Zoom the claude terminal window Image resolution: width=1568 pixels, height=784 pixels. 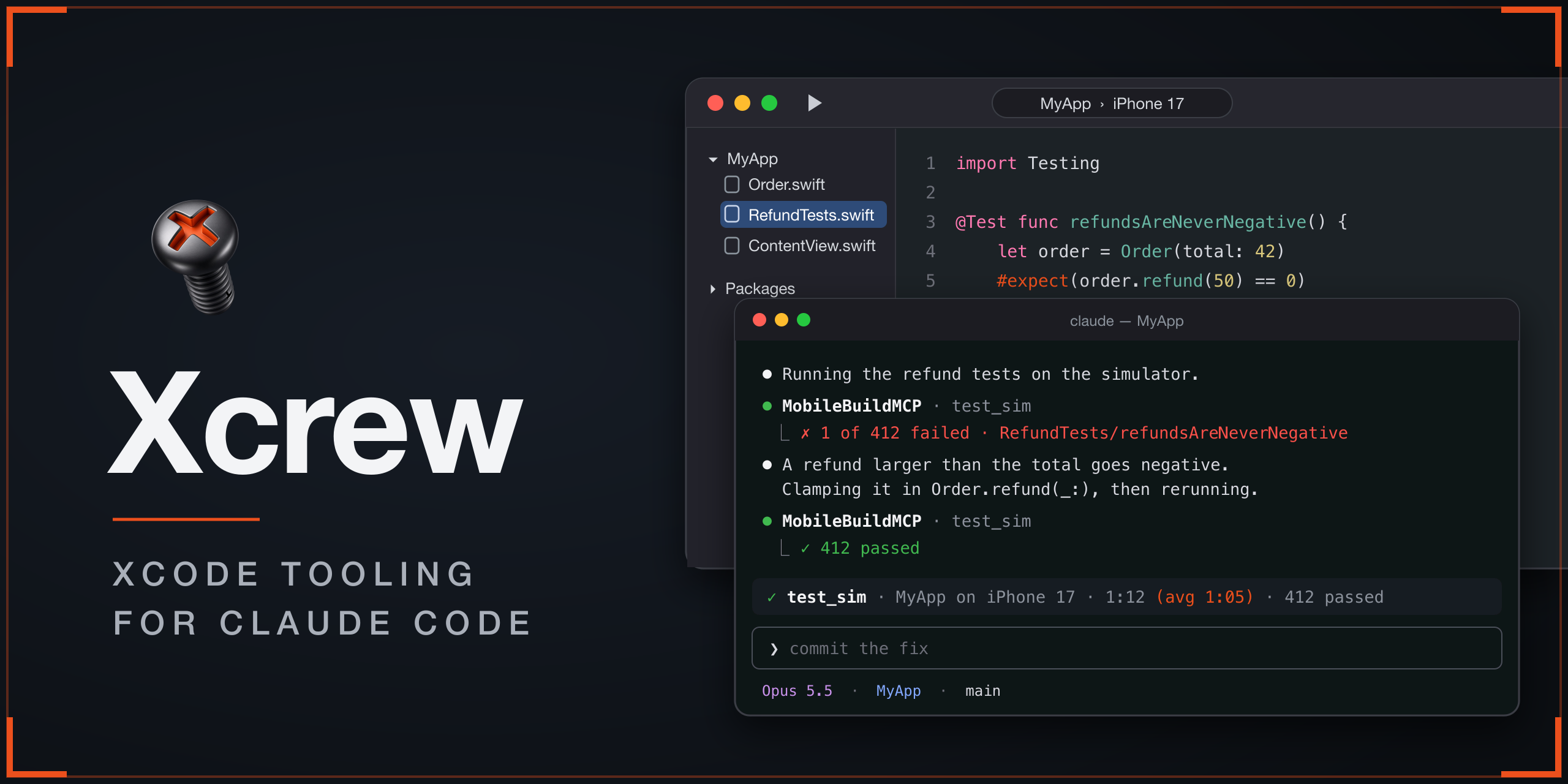tap(804, 320)
